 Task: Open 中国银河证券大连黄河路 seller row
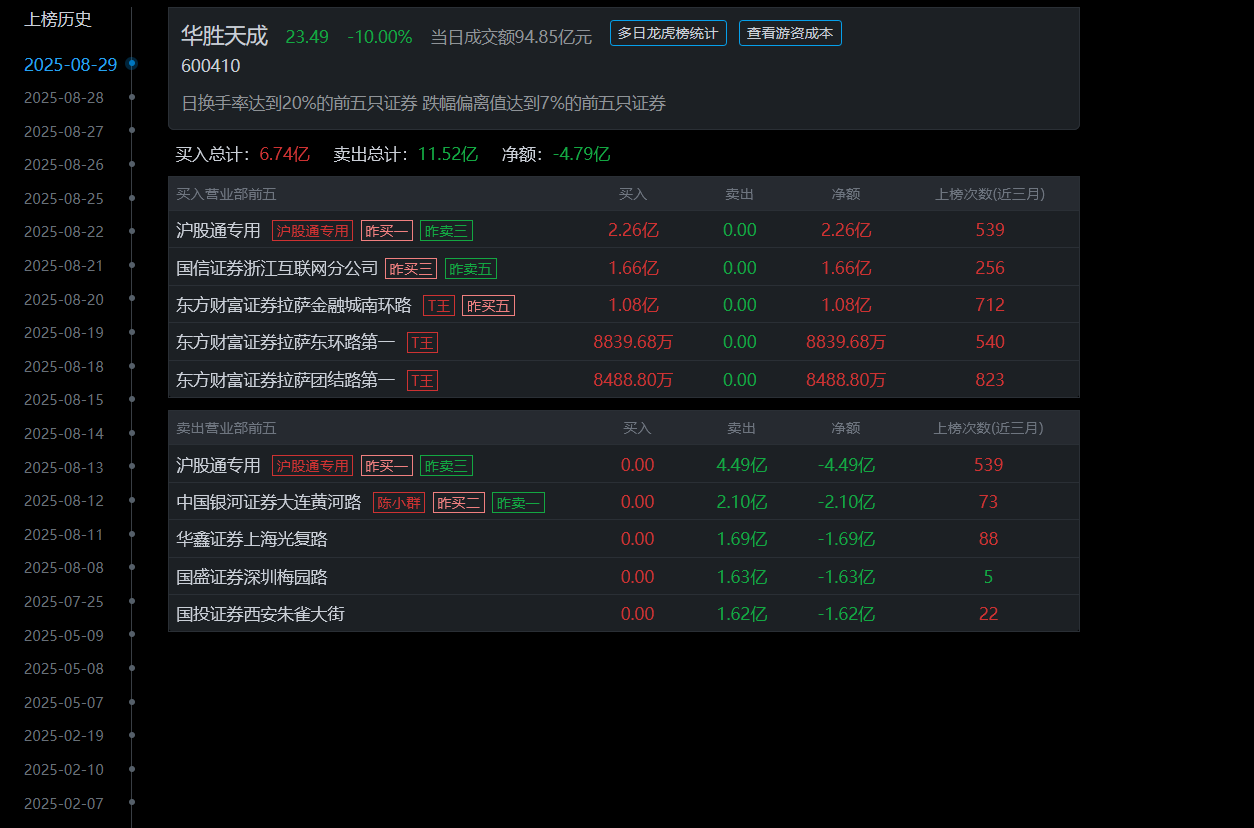624,502
